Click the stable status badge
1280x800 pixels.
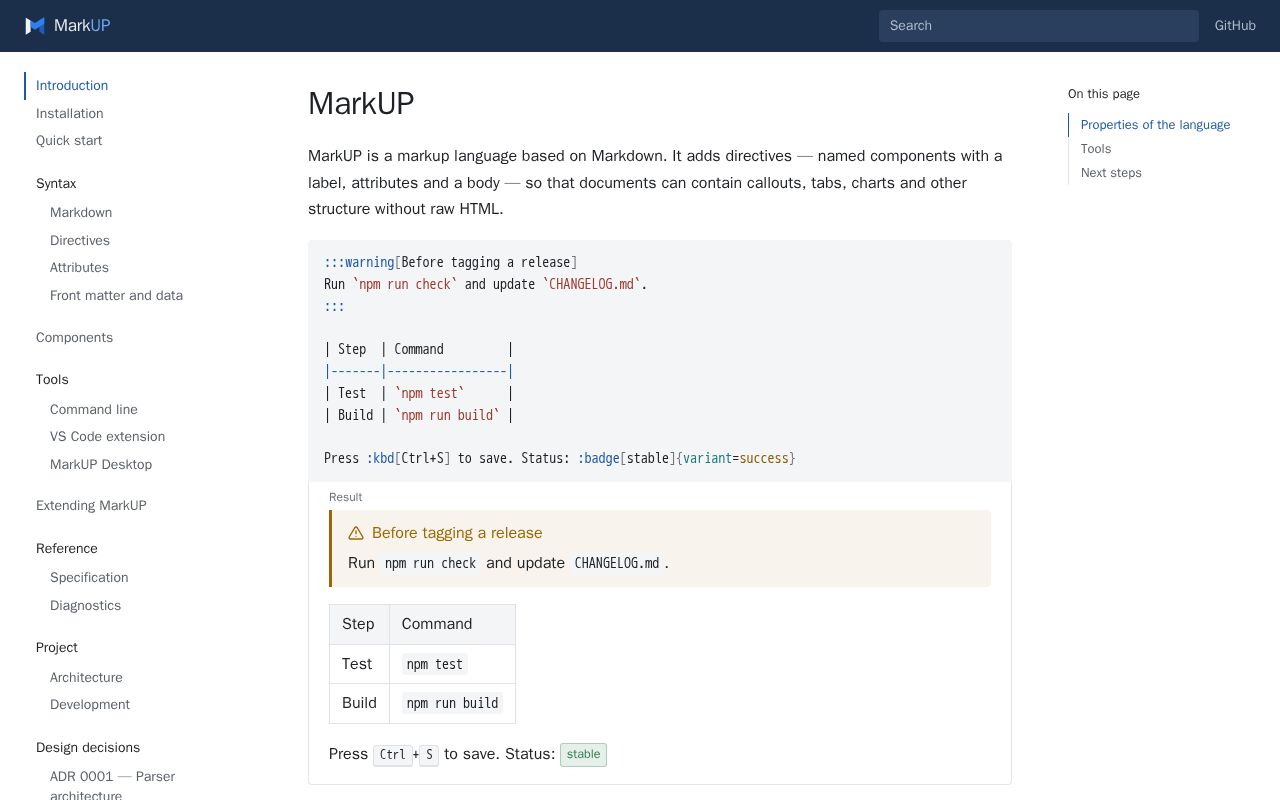click(583, 755)
